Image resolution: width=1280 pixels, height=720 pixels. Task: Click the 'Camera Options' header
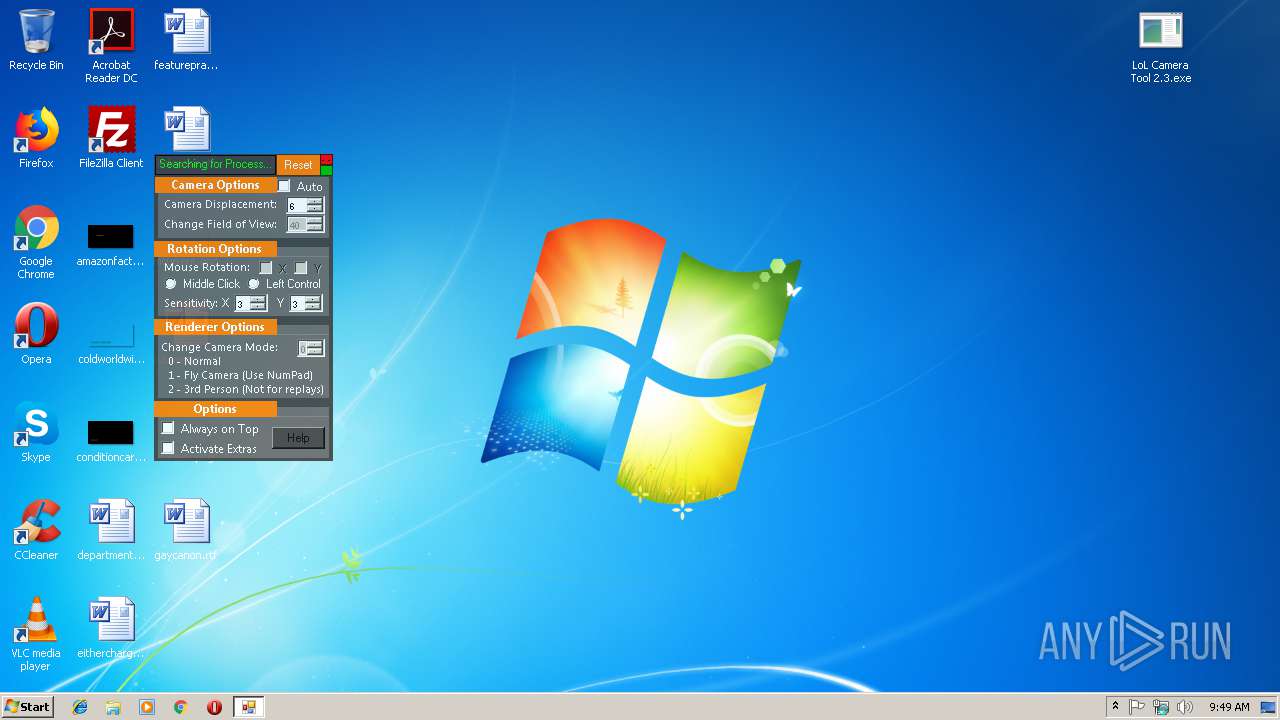(x=215, y=185)
